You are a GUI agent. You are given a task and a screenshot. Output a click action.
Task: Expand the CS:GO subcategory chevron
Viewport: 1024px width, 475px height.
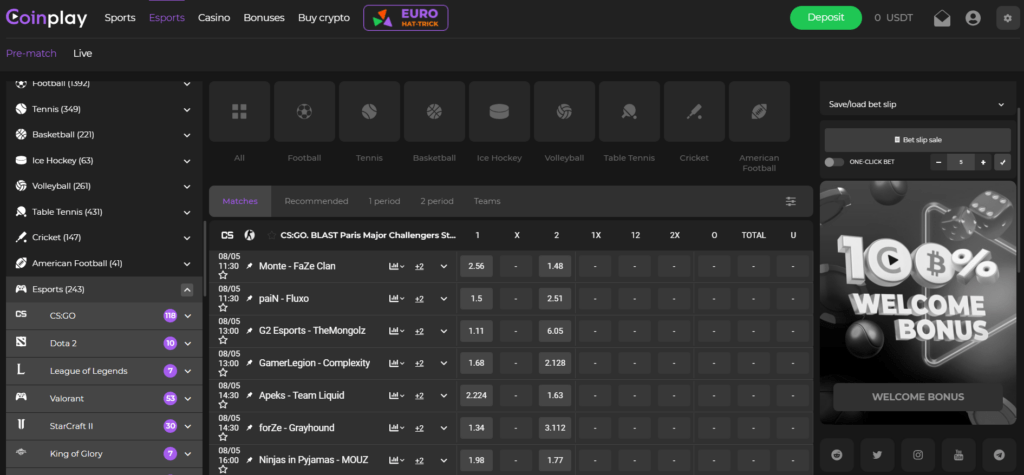point(188,316)
